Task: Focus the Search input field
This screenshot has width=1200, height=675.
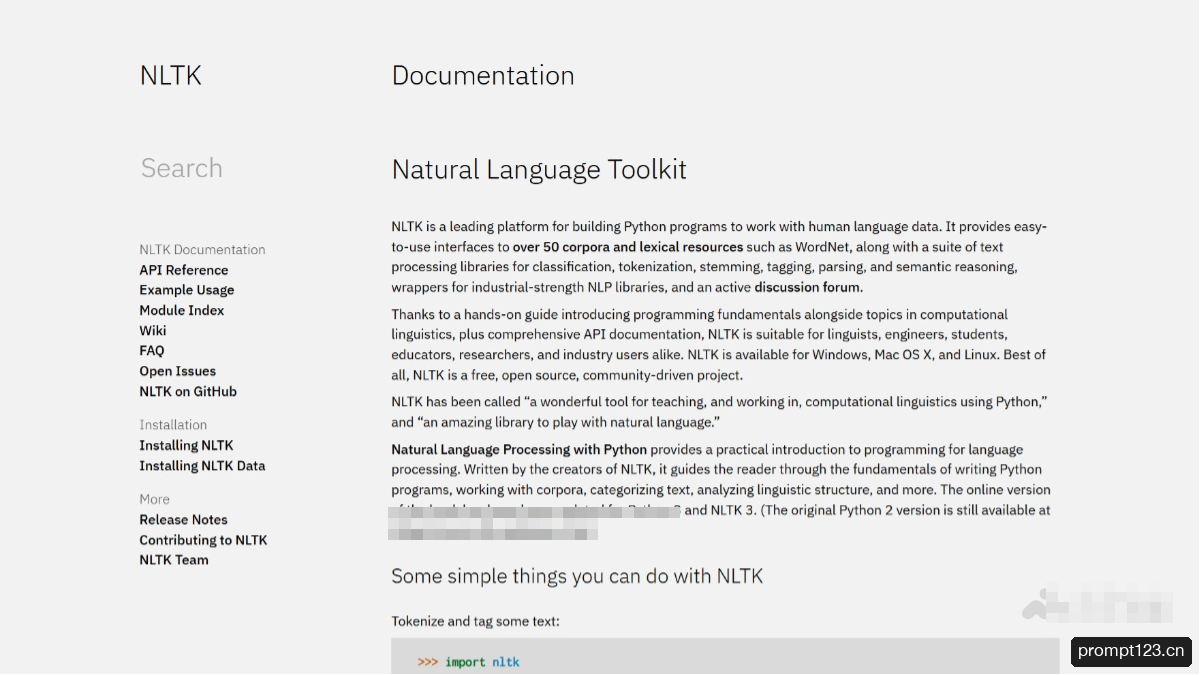Action: tap(182, 168)
